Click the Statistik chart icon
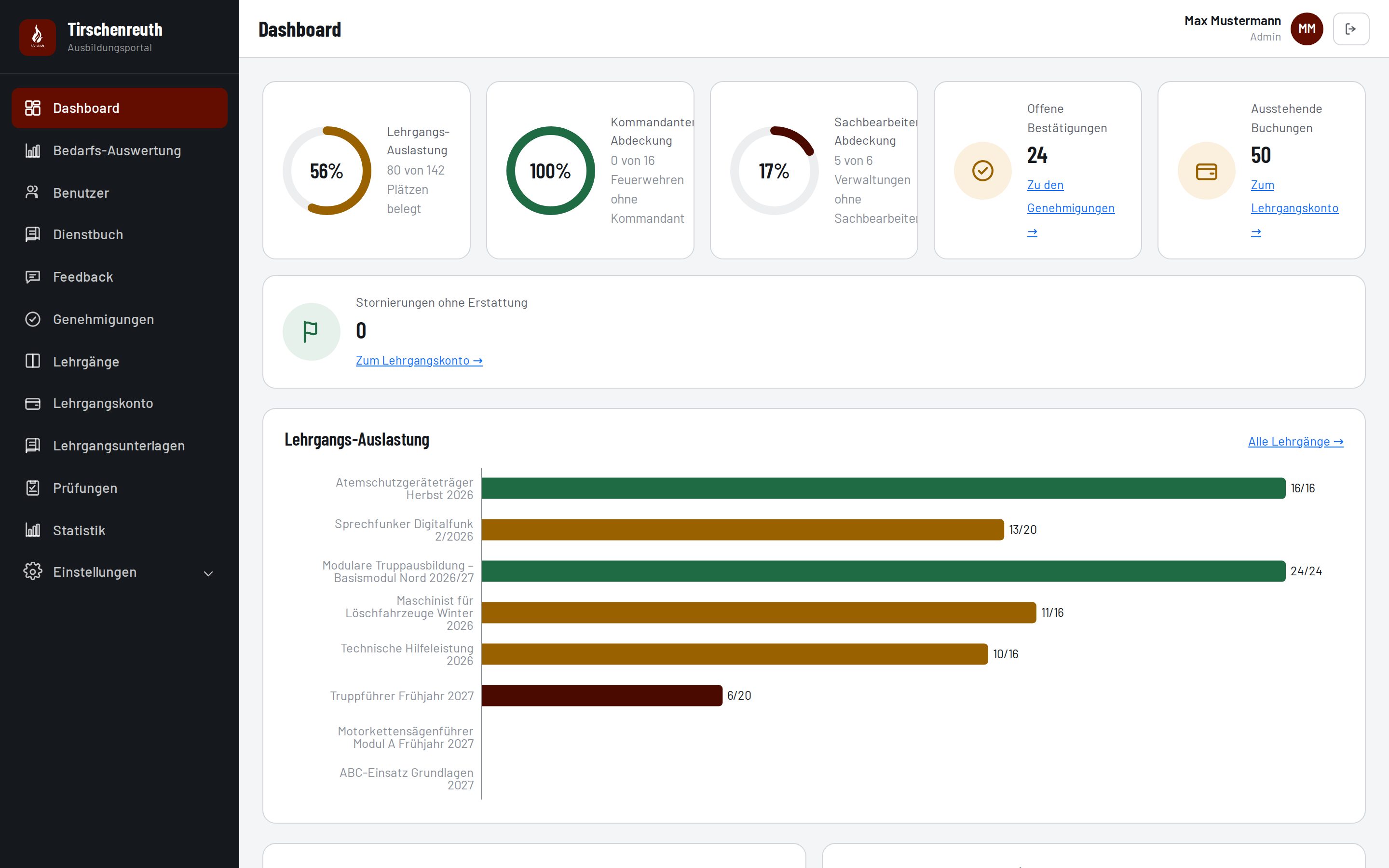Viewport: 1389px width, 868px height. coord(33,530)
